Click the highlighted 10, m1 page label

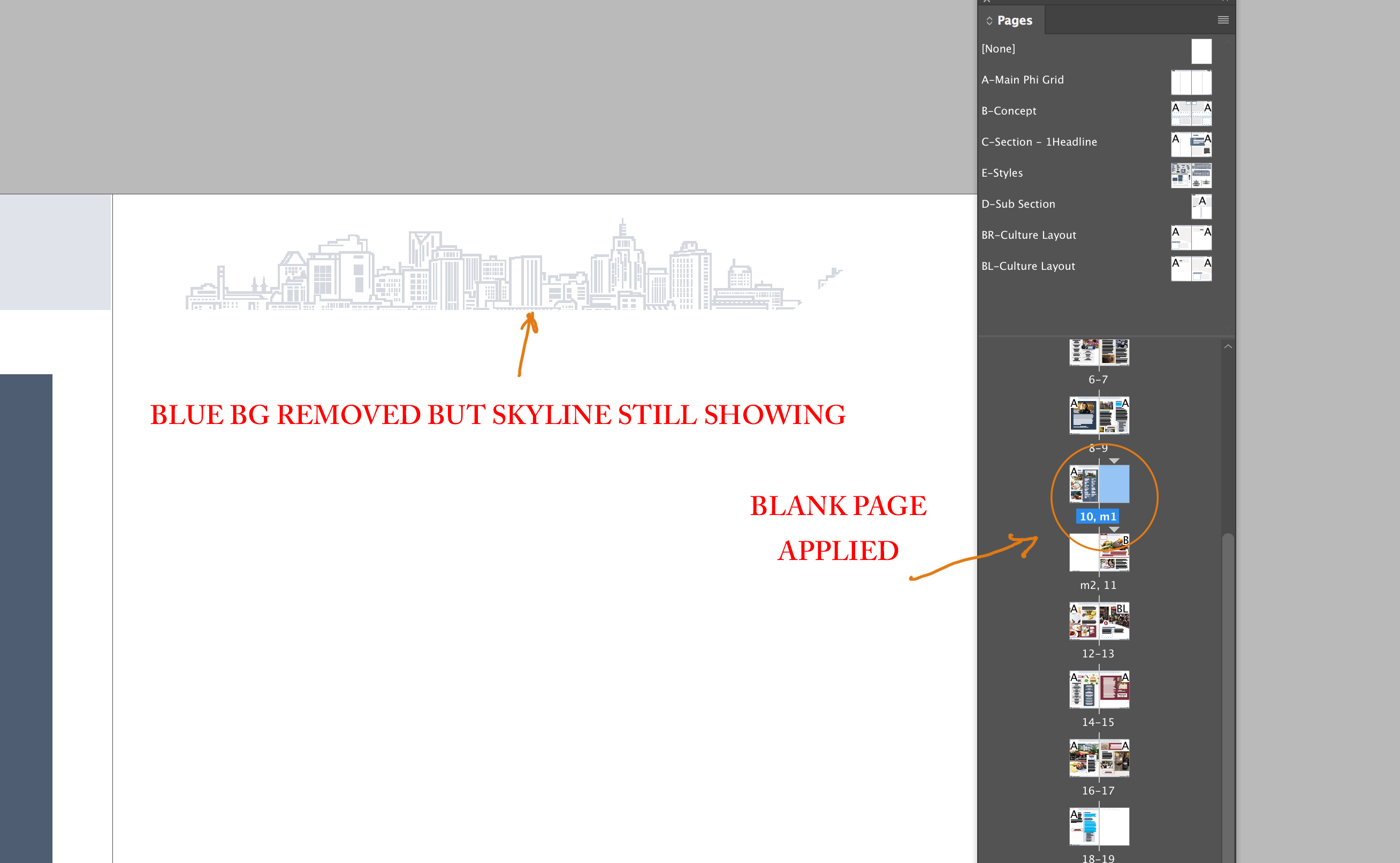[x=1098, y=517]
